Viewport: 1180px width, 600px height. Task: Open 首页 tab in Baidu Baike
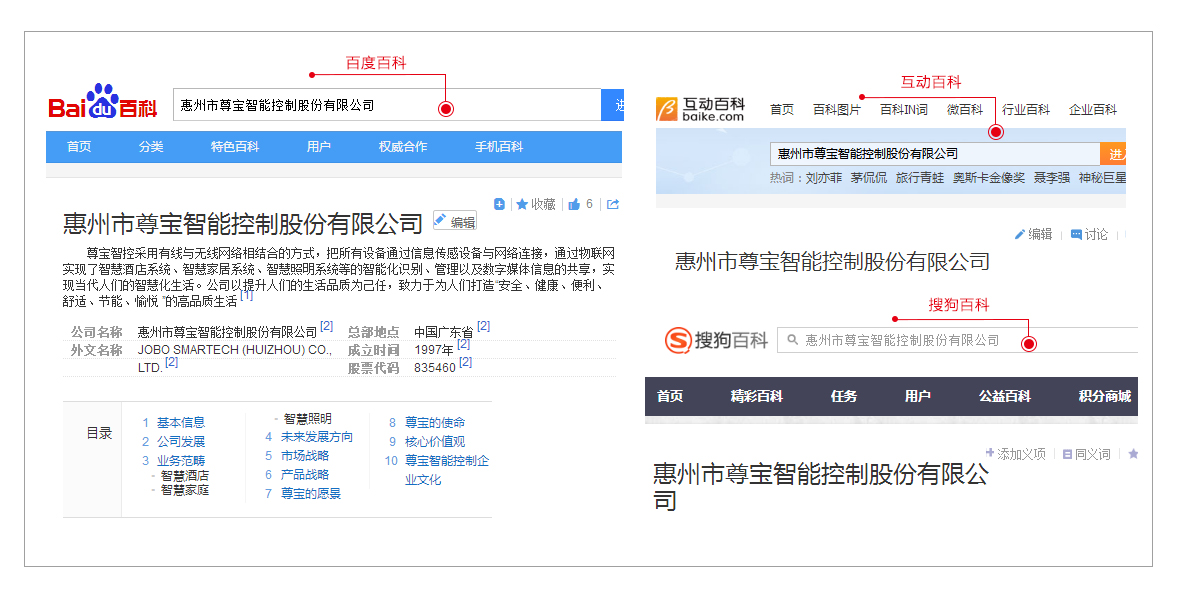(79, 147)
